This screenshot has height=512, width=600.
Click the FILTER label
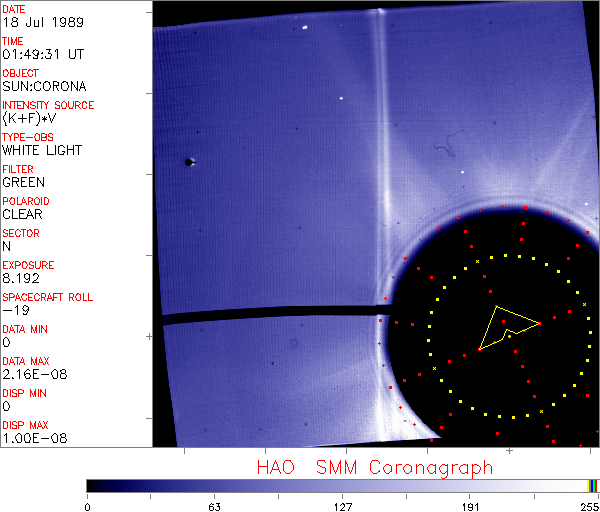(x=18, y=169)
